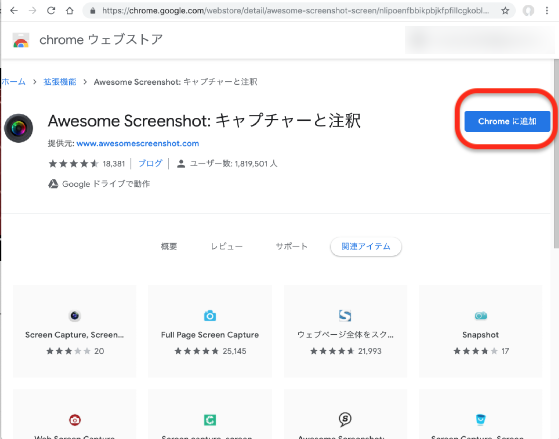Click the 18,381 ratings count
Screen dimensions: 559x439
click(x=114, y=164)
